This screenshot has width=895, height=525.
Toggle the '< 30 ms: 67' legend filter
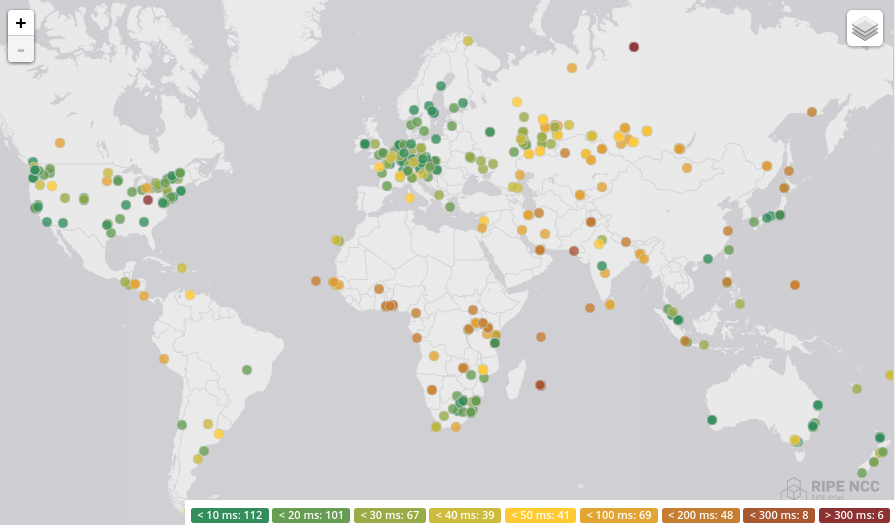[x=389, y=515]
